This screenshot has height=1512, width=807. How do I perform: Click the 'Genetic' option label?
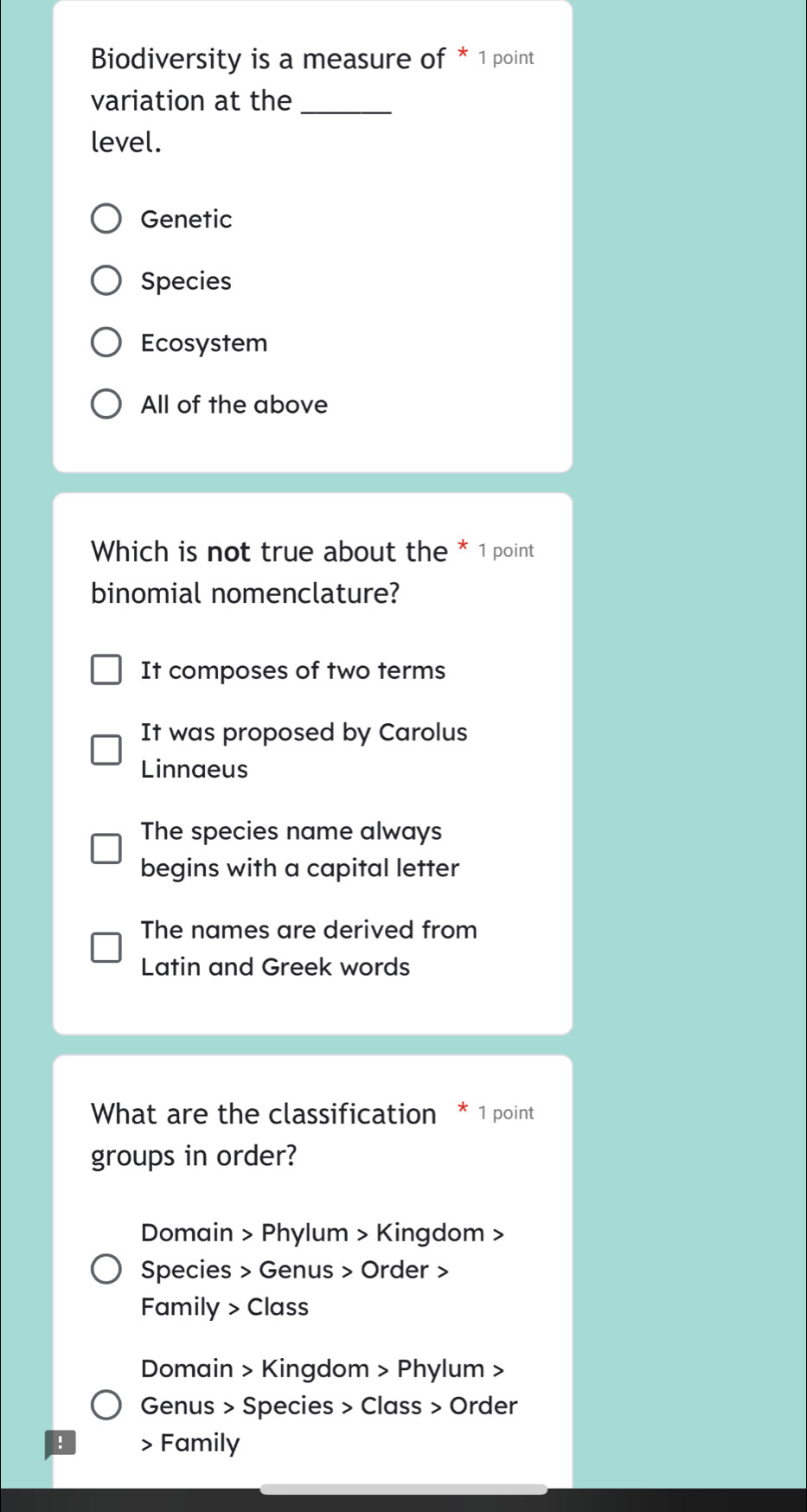pos(186,220)
